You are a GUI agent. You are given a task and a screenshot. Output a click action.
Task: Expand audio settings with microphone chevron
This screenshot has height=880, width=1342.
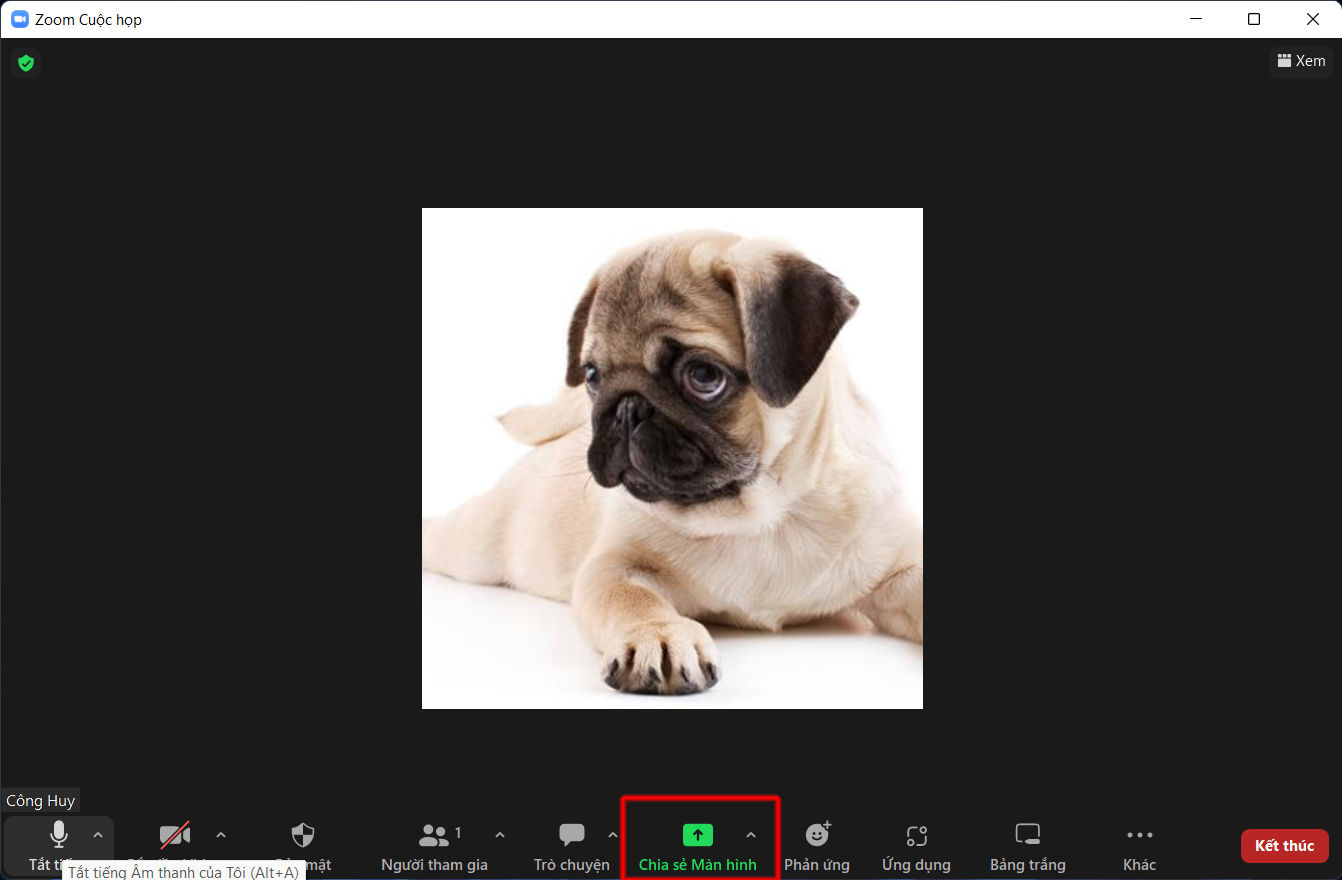[x=97, y=834]
